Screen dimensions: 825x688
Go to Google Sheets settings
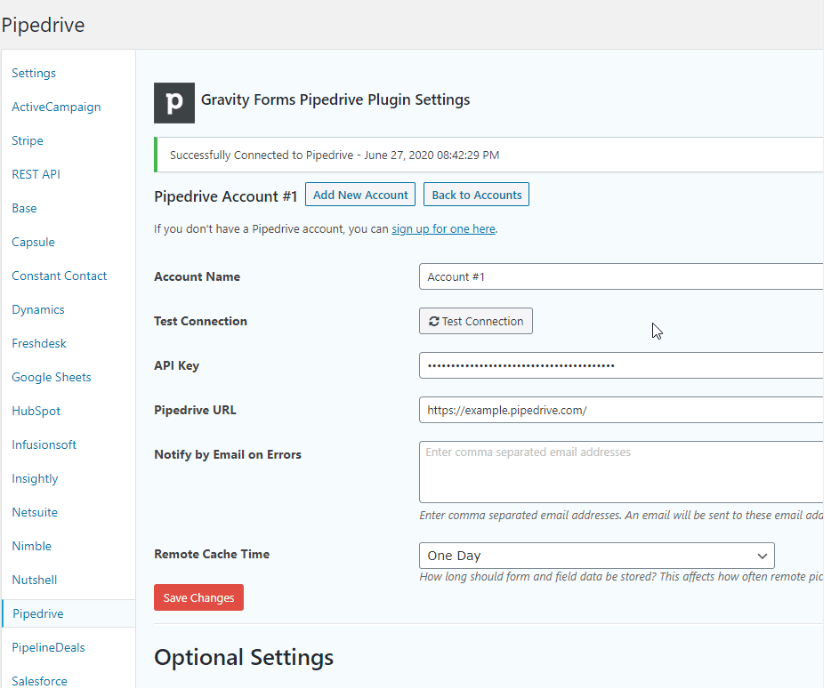[x=51, y=377]
